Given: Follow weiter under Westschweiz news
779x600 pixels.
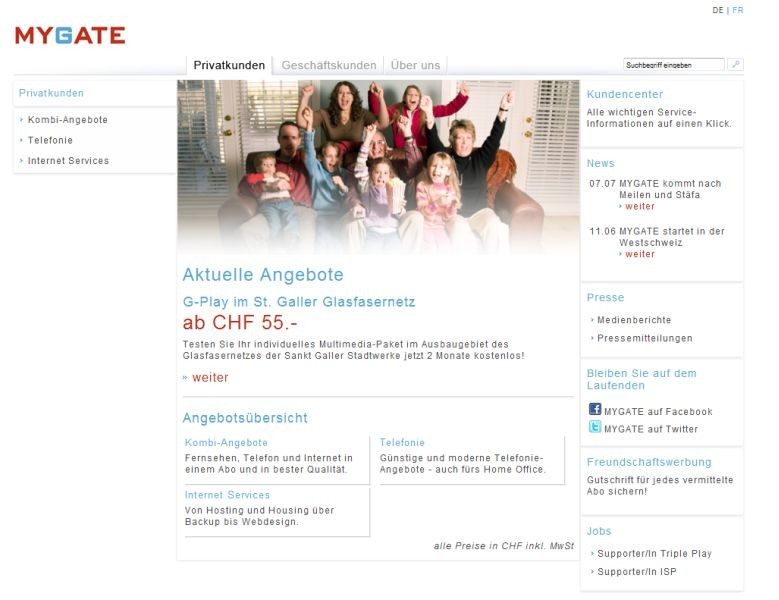Looking at the screenshot, I should pos(640,254).
